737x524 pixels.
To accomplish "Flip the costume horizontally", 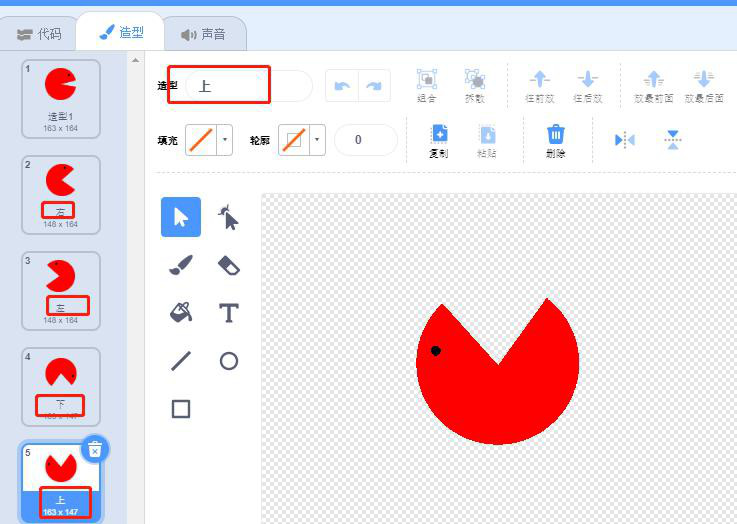I will (x=625, y=140).
